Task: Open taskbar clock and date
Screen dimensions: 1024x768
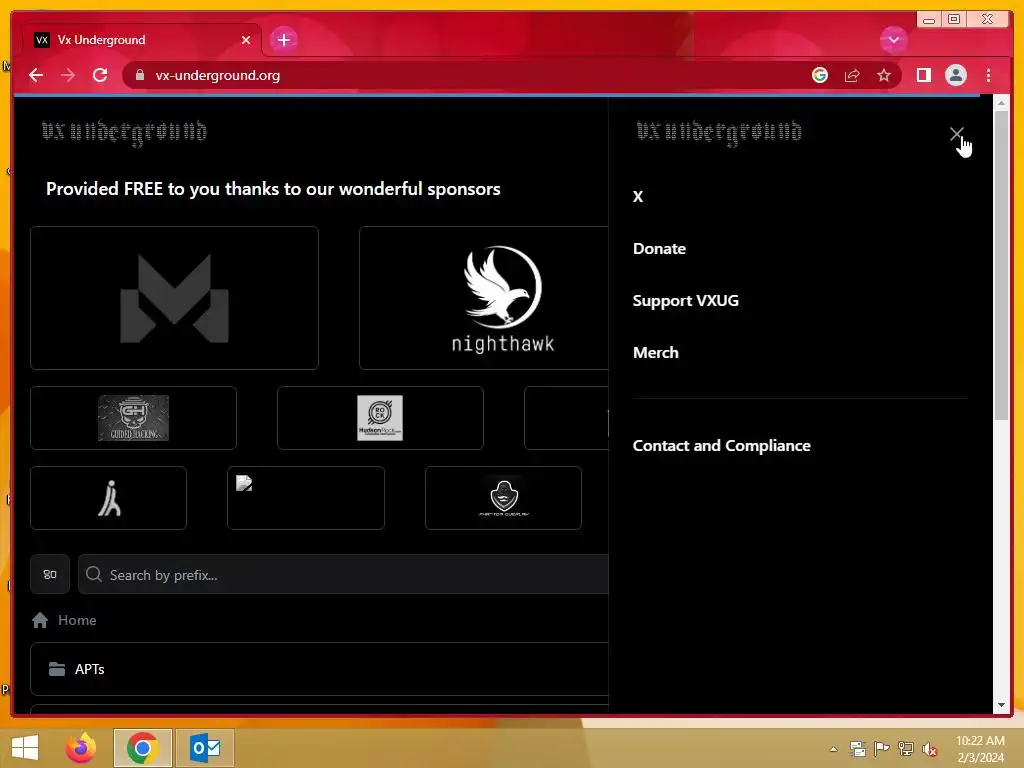Action: click(980, 749)
